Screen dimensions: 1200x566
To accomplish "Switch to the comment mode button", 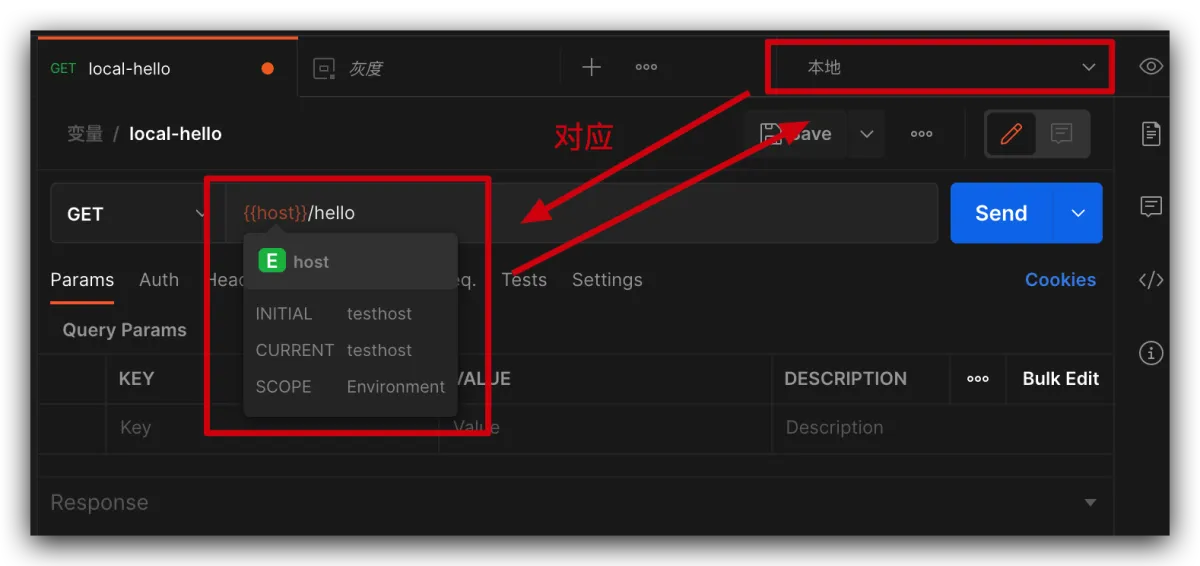I will (1061, 134).
